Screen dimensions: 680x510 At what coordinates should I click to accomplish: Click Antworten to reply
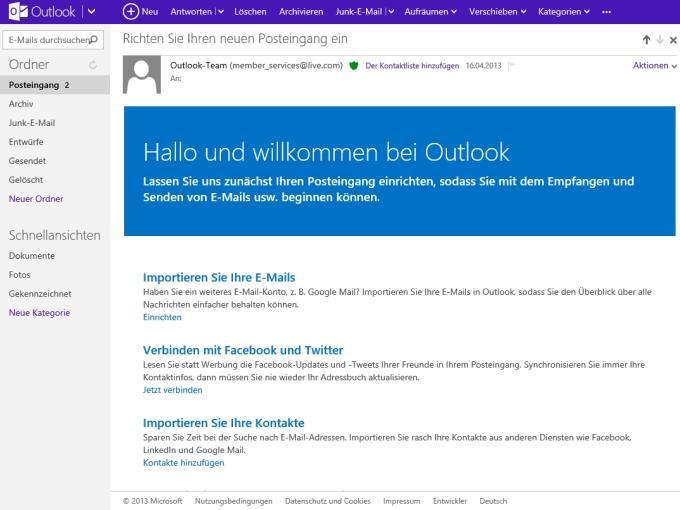coord(191,12)
